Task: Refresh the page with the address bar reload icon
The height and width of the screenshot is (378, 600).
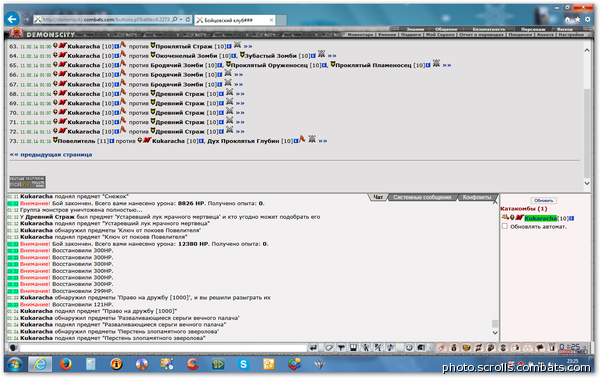Action: pos(188,19)
